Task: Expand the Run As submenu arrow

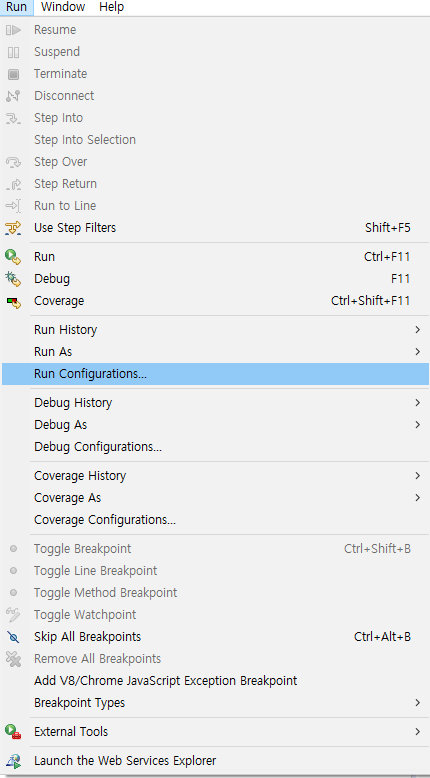Action: click(x=418, y=352)
